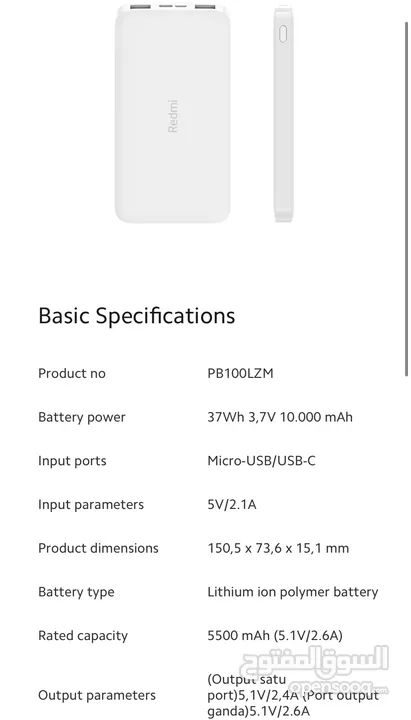Viewport: 411px width, 720px height.
Task: Click the Rated capacity label
Action: (x=83, y=636)
